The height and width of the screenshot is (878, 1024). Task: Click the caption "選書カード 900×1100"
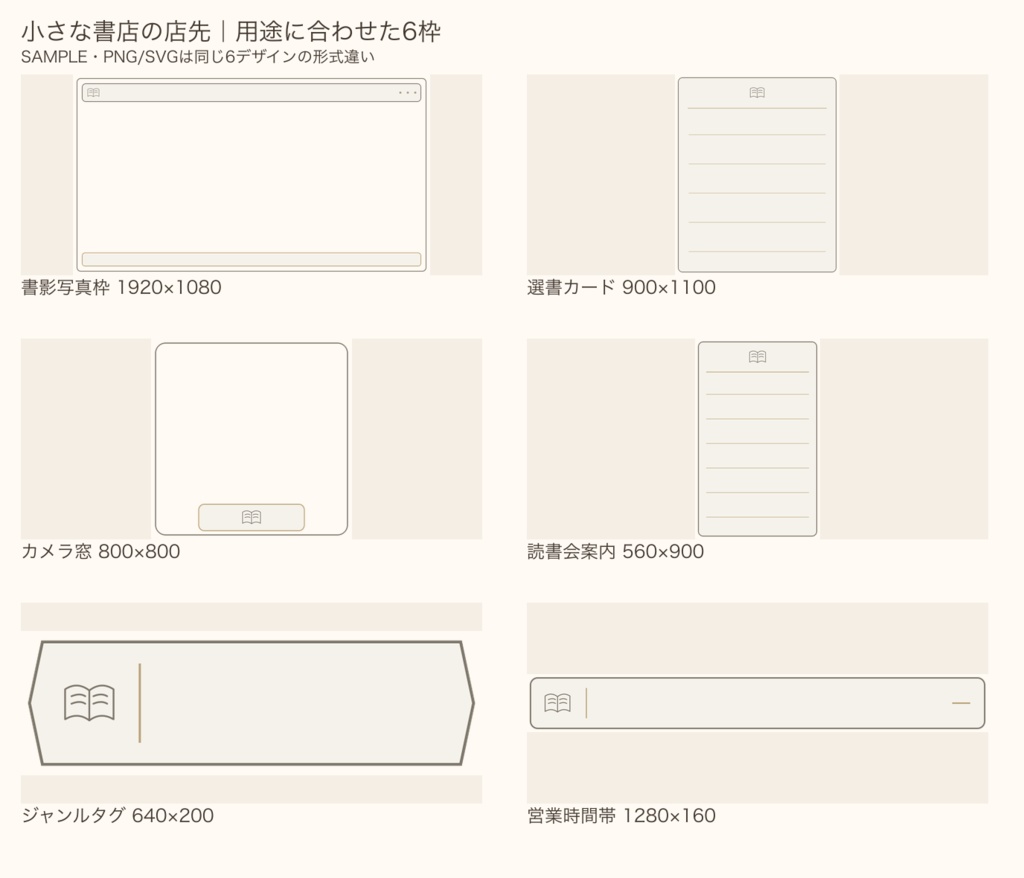click(x=621, y=287)
